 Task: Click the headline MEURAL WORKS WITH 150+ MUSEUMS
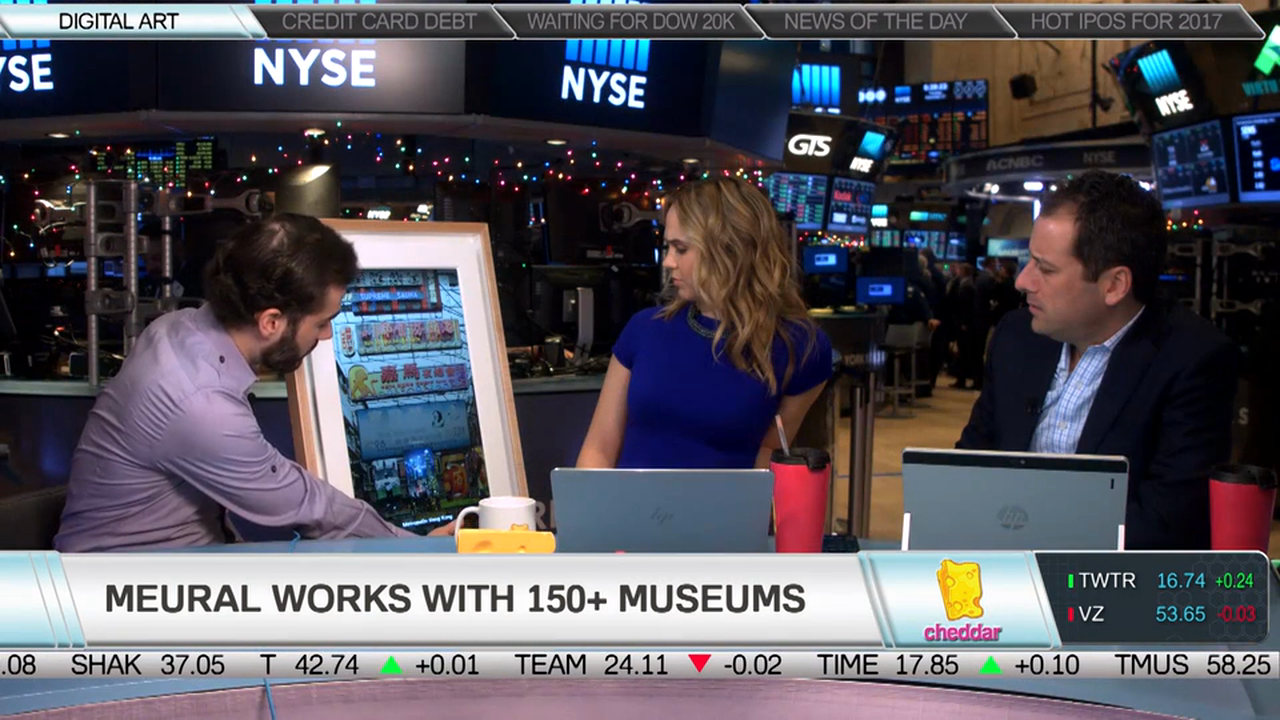455,599
